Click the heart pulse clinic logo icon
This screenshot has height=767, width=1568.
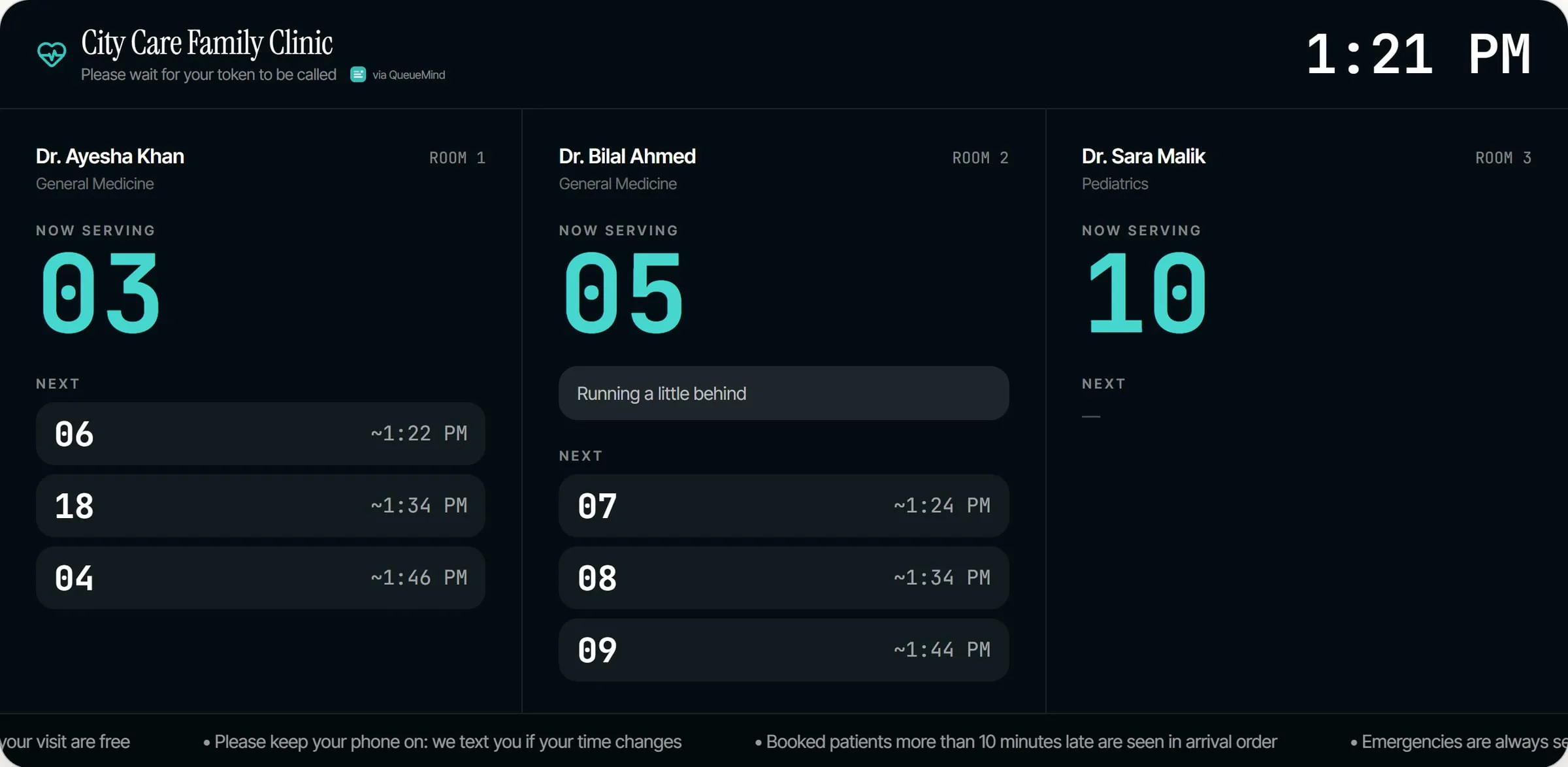[x=52, y=54]
